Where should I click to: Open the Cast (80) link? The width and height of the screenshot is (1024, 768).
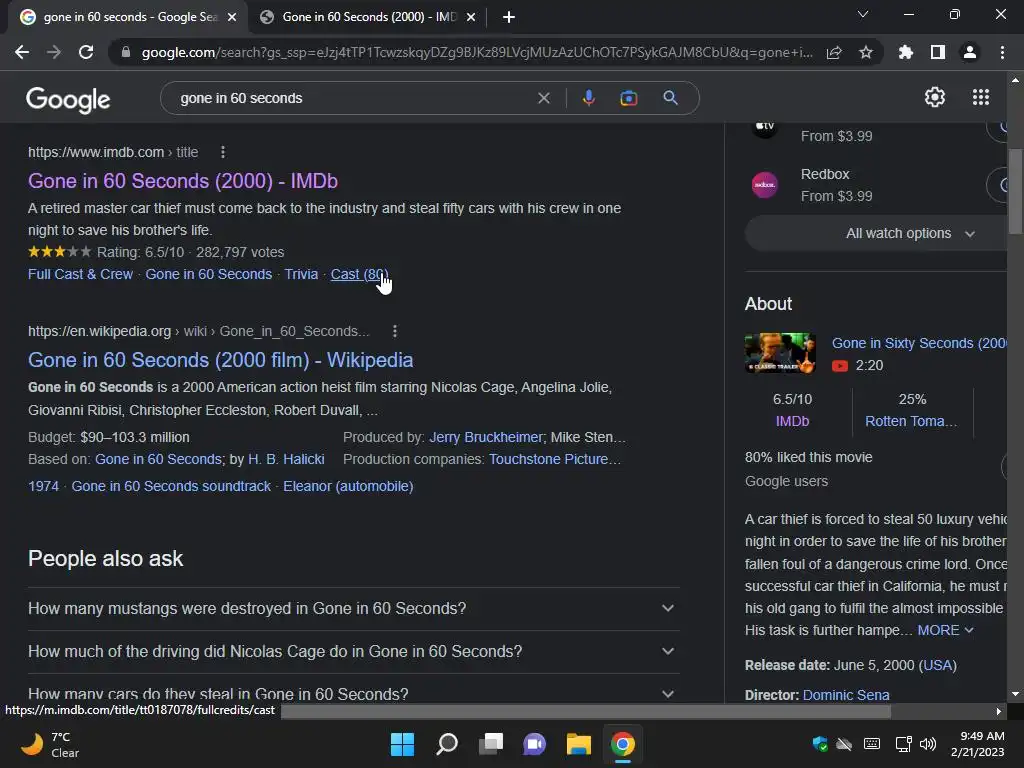point(359,274)
